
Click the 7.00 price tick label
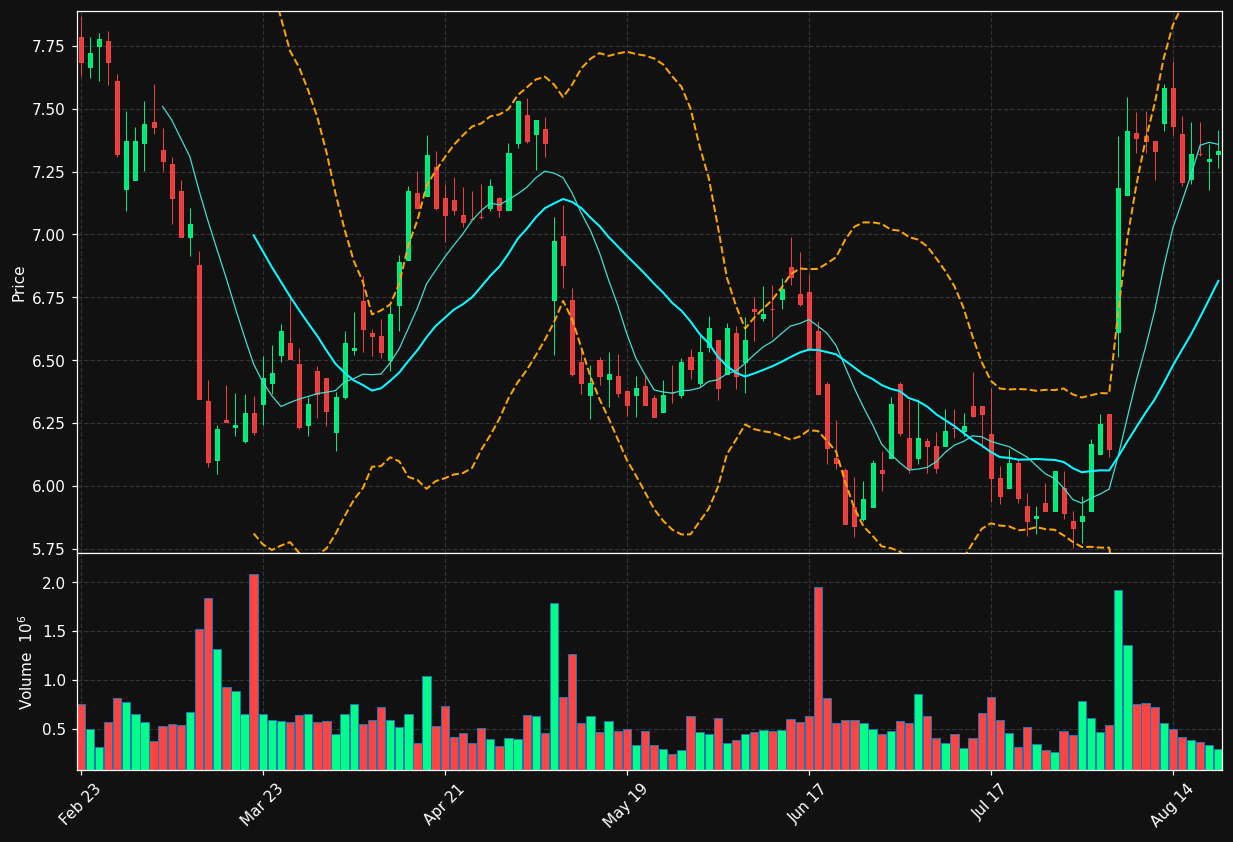click(x=51, y=235)
